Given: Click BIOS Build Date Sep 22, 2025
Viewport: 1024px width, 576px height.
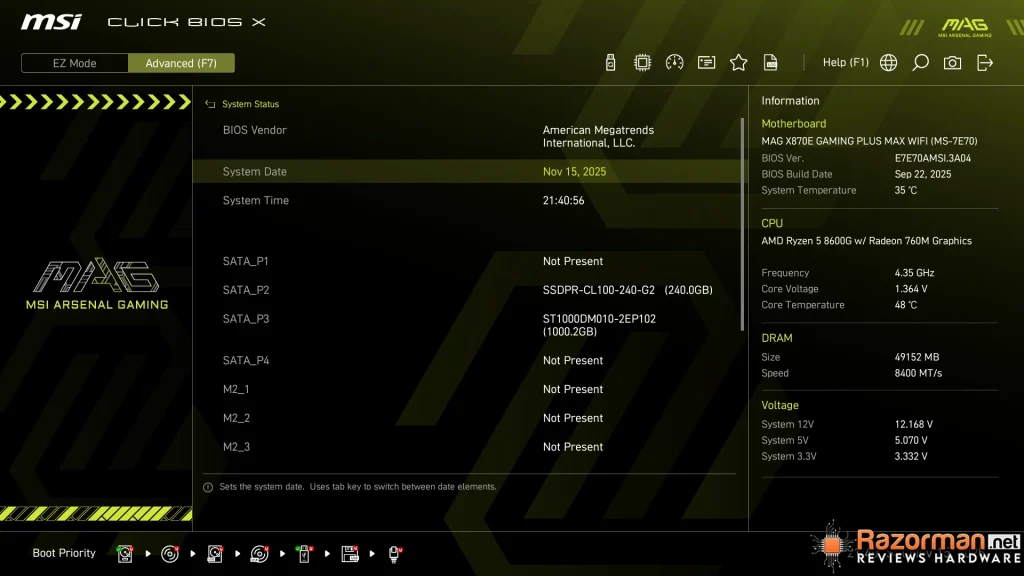Looking at the screenshot, I should (923, 174).
